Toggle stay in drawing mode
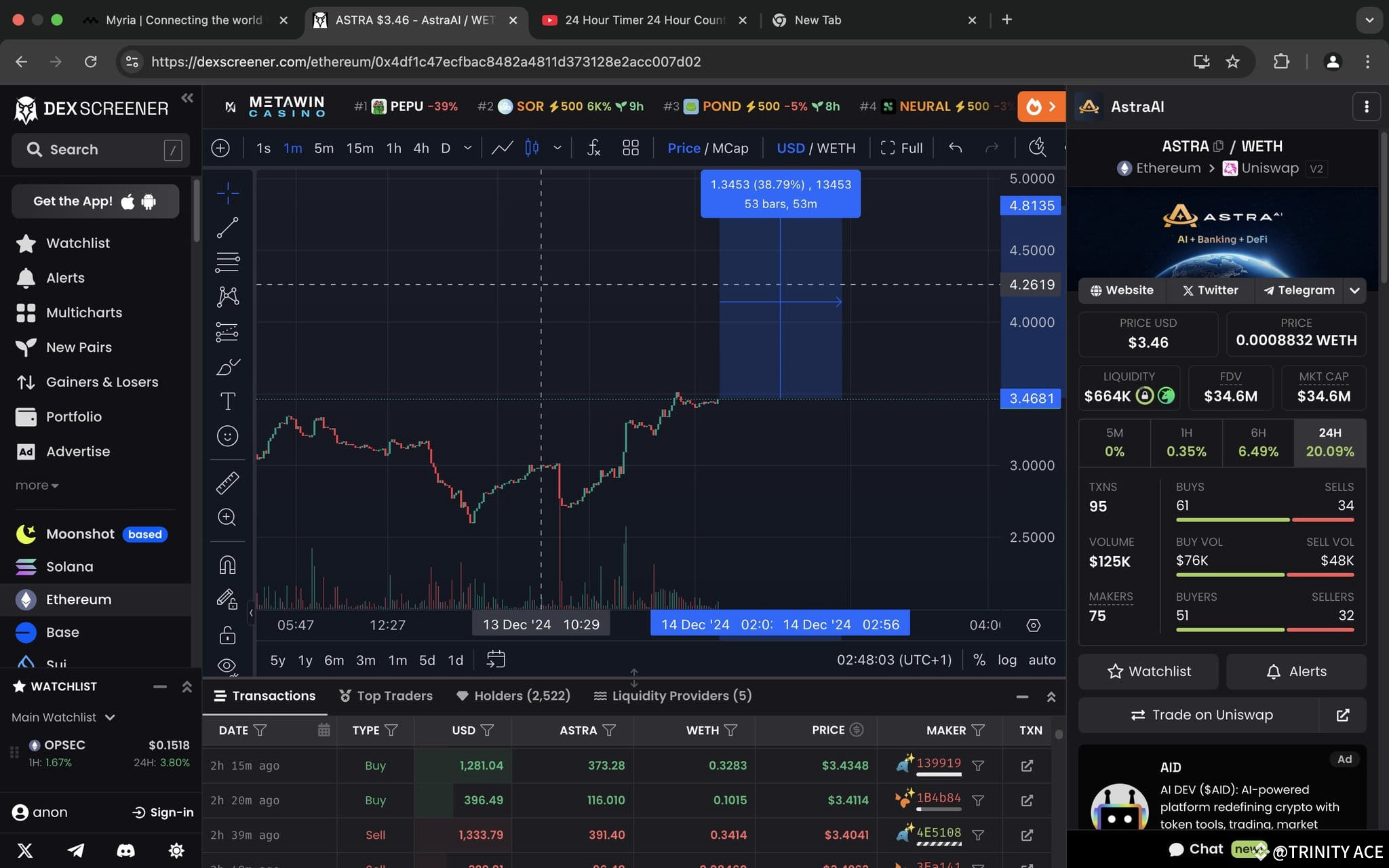The image size is (1389, 868). pyautogui.click(x=227, y=599)
